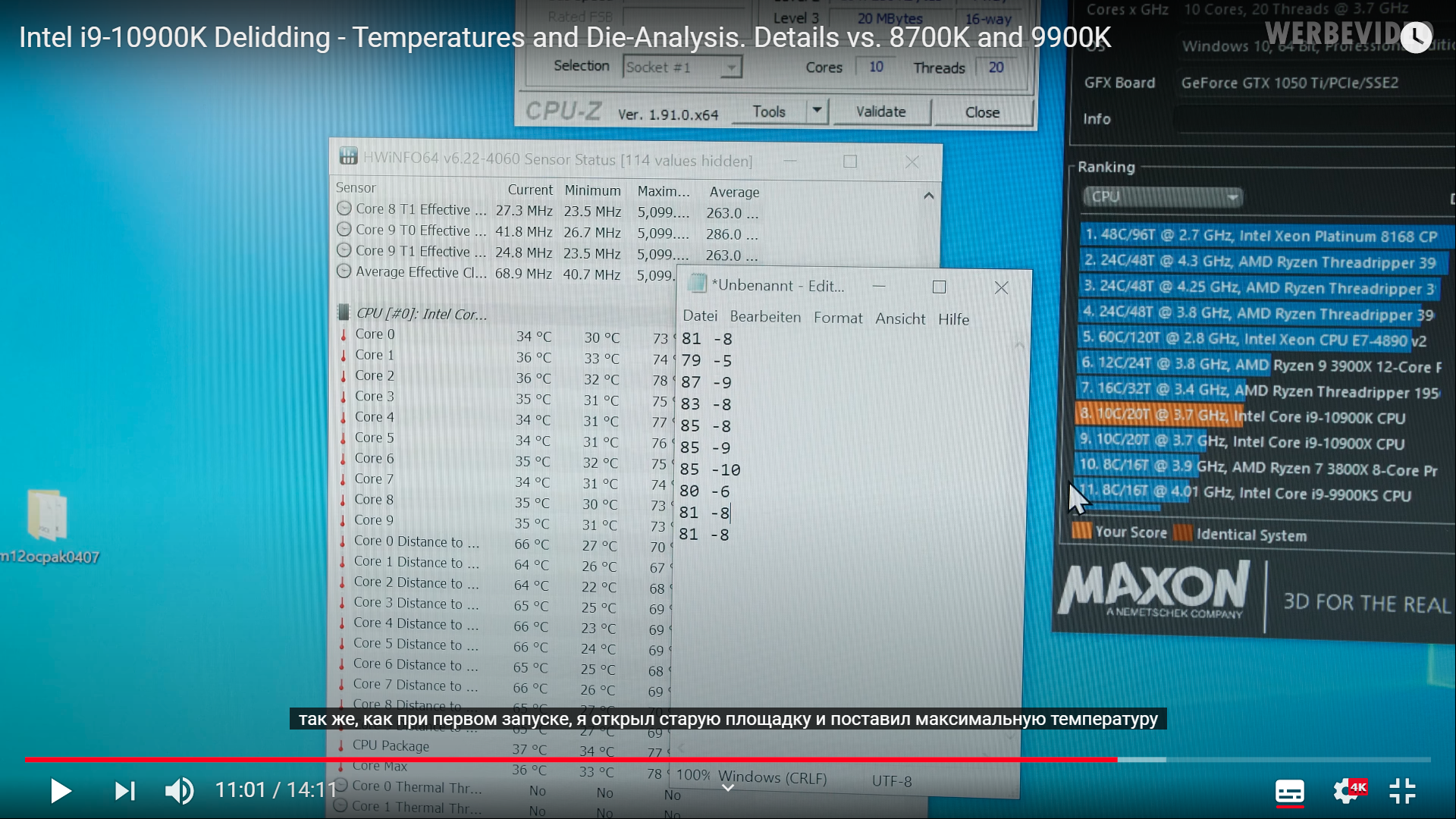
Task: Exit fullscreen mode
Action: pyautogui.click(x=1402, y=791)
